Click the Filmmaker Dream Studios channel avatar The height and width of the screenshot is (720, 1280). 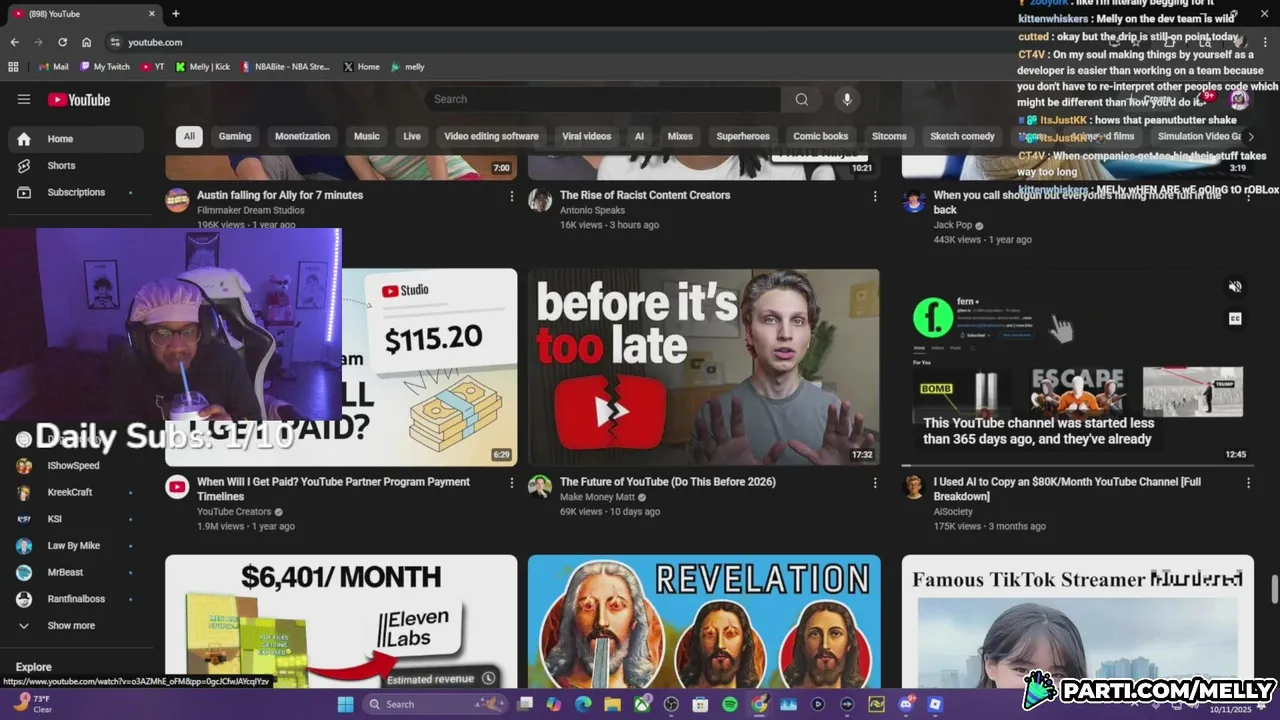click(x=177, y=200)
